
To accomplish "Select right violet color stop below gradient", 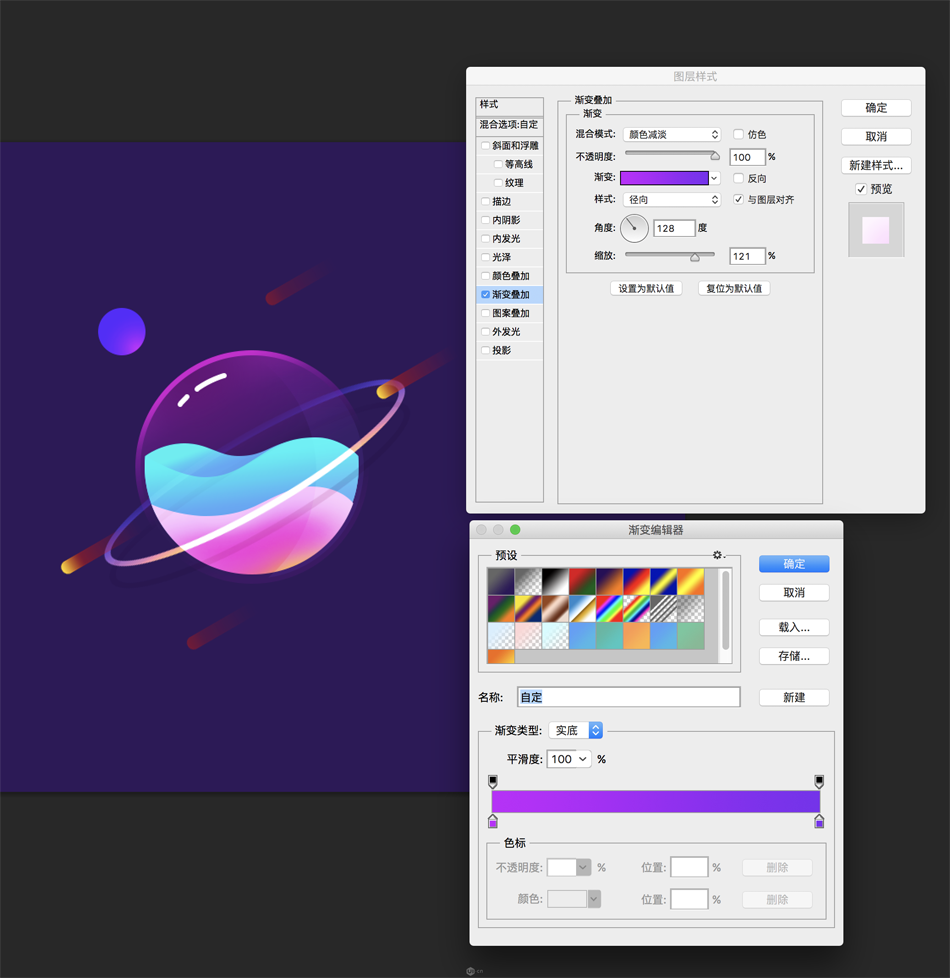I will [x=819, y=821].
